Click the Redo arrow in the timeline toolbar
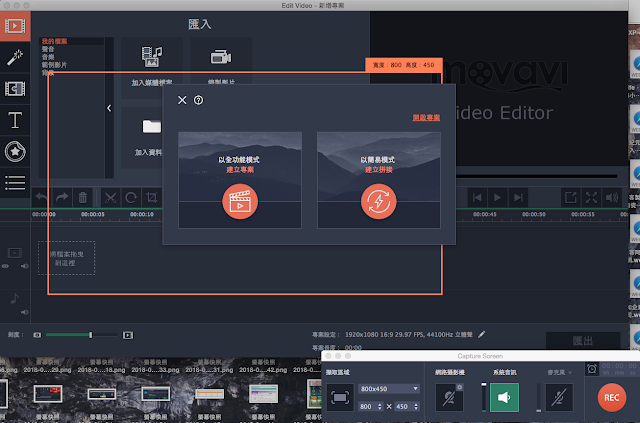This screenshot has height=423, width=640. click(x=62, y=198)
